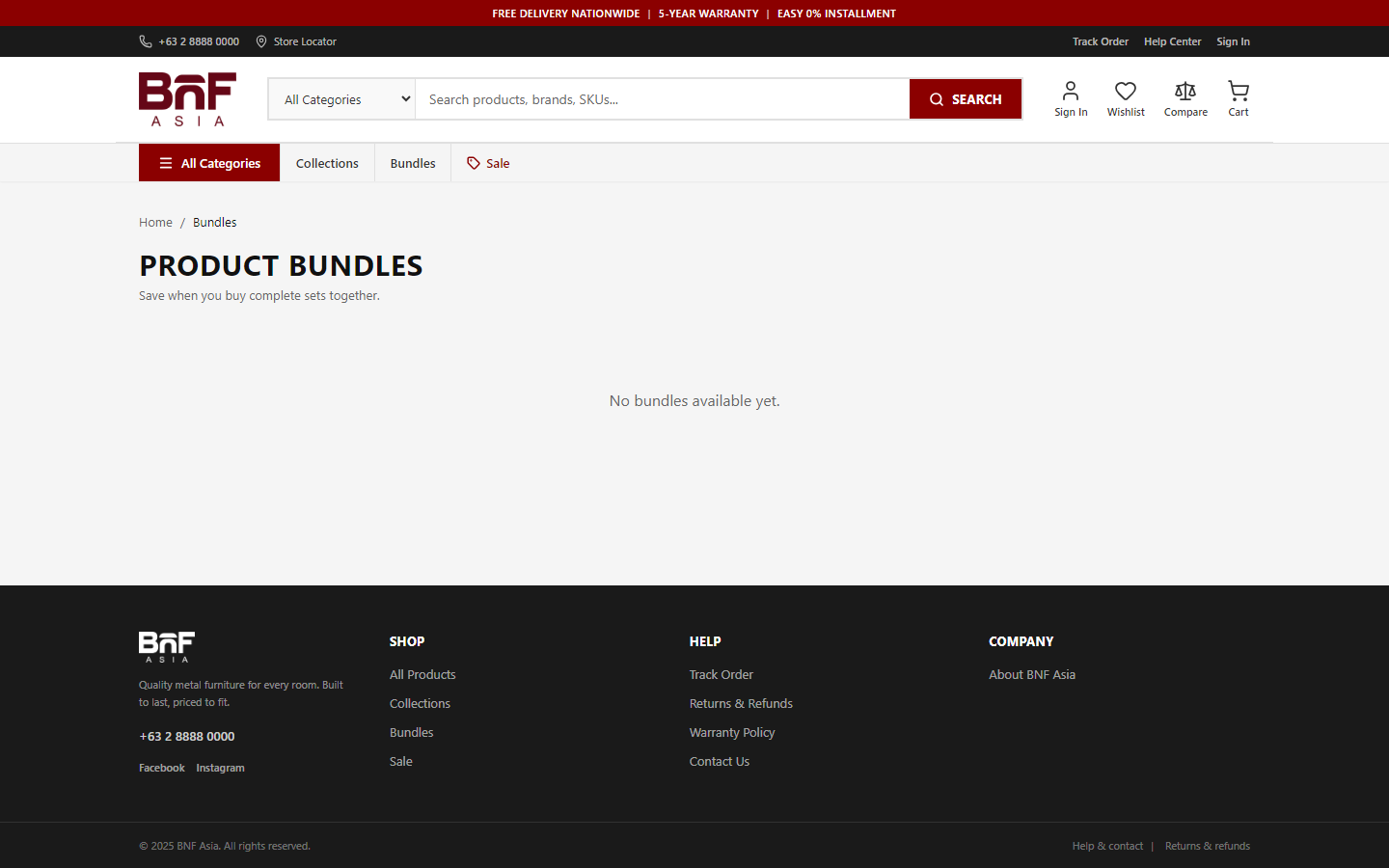
Task: Click the Store Locator link
Action: click(305, 41)
